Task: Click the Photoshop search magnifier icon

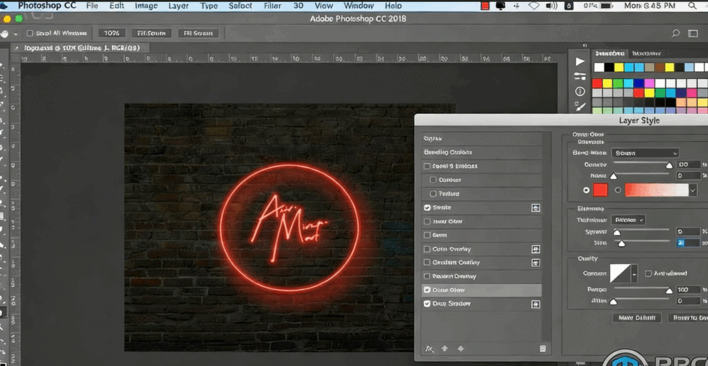Action: 675,33
